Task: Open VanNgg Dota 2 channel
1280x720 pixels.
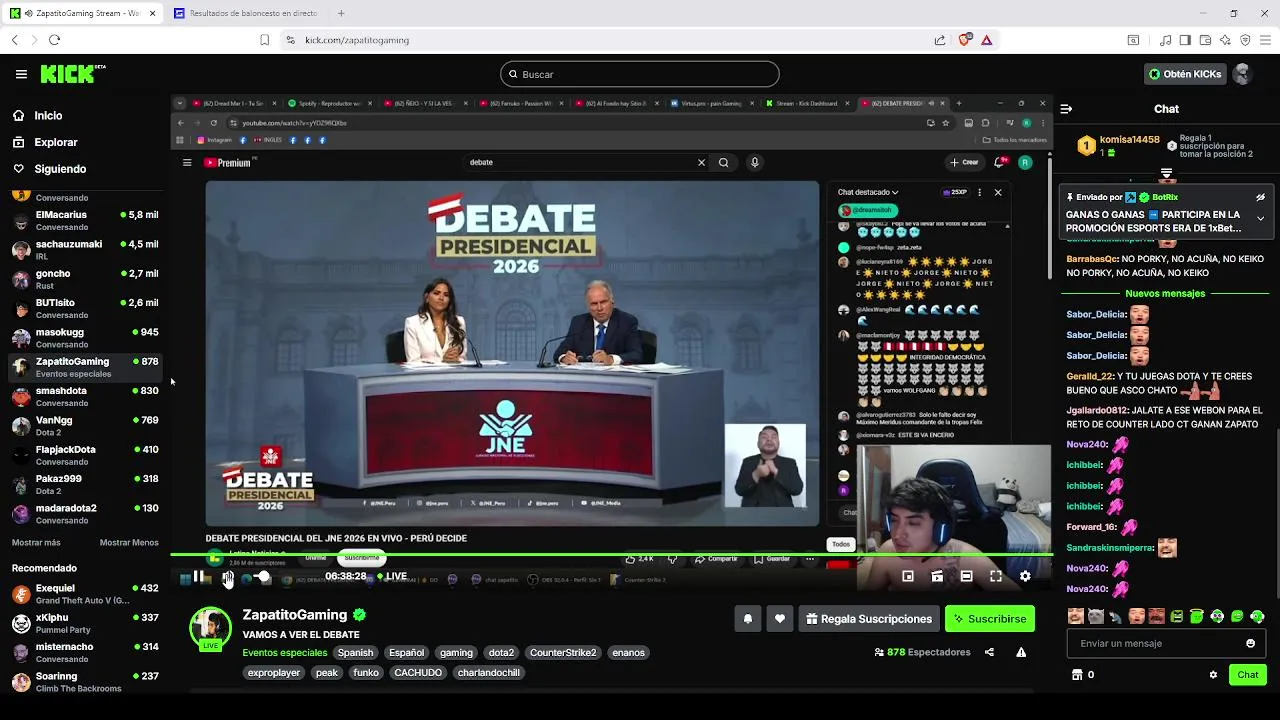Action: (x=85, y=426)
